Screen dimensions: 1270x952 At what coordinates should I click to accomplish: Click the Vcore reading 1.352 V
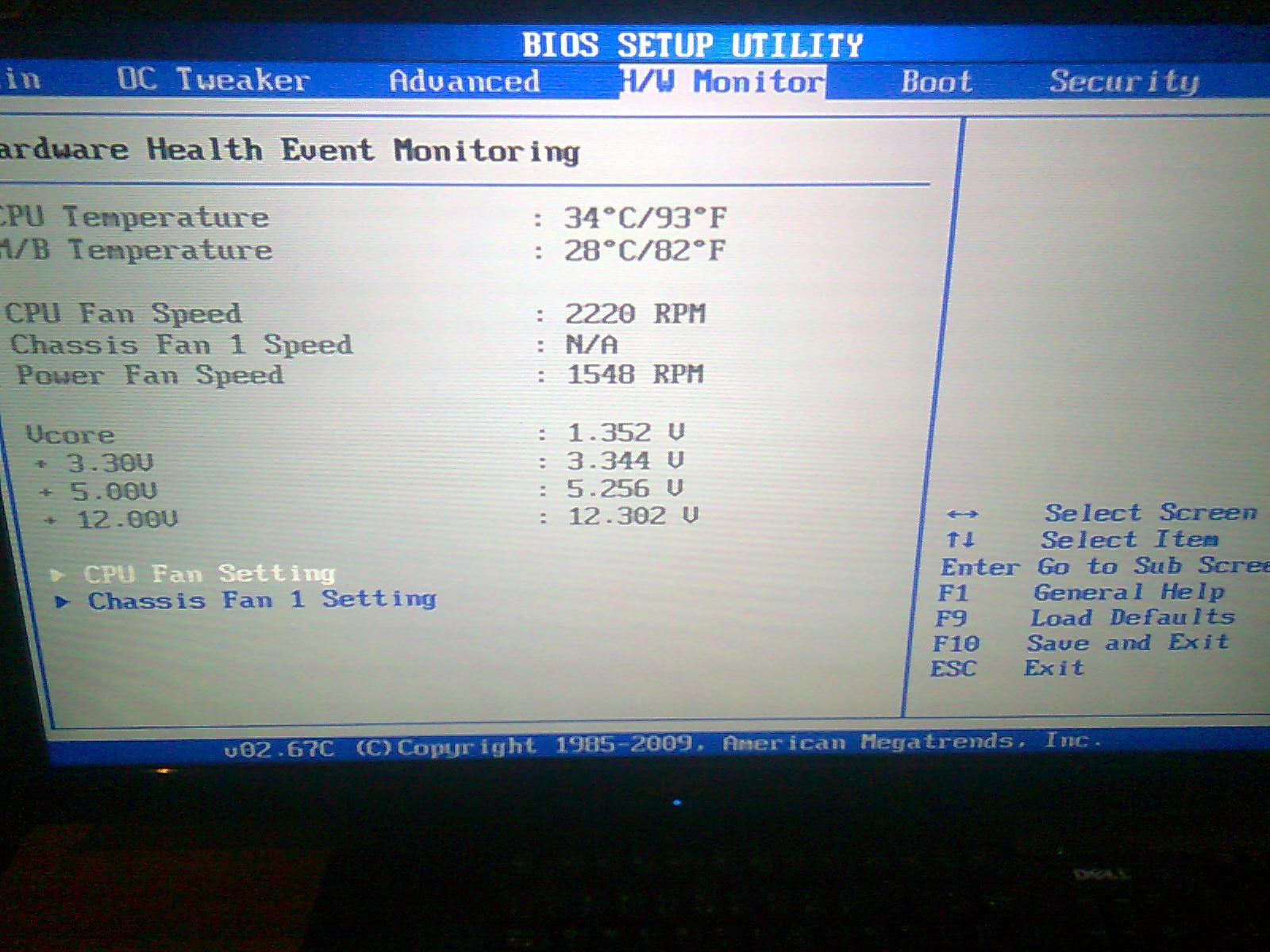[625, 432]
